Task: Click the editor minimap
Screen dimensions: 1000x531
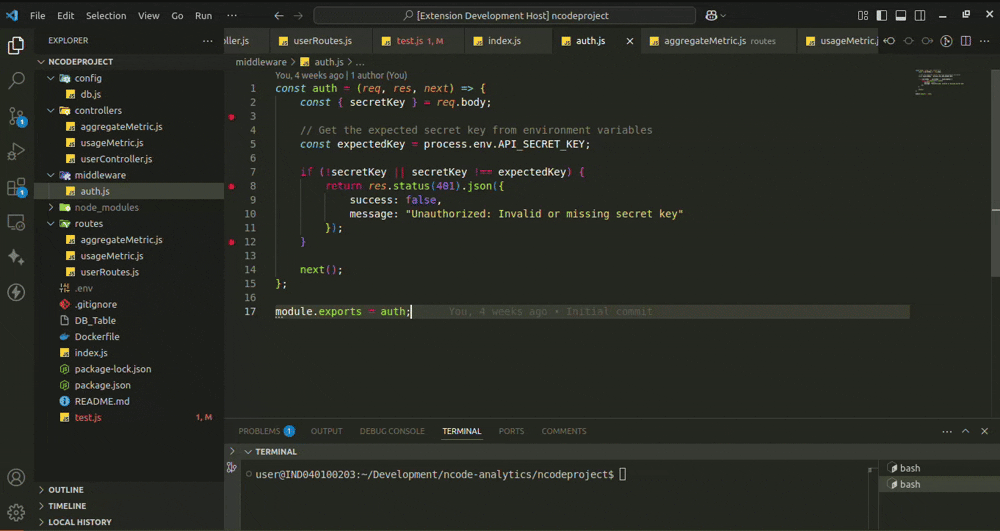Action: click(943, 82)
